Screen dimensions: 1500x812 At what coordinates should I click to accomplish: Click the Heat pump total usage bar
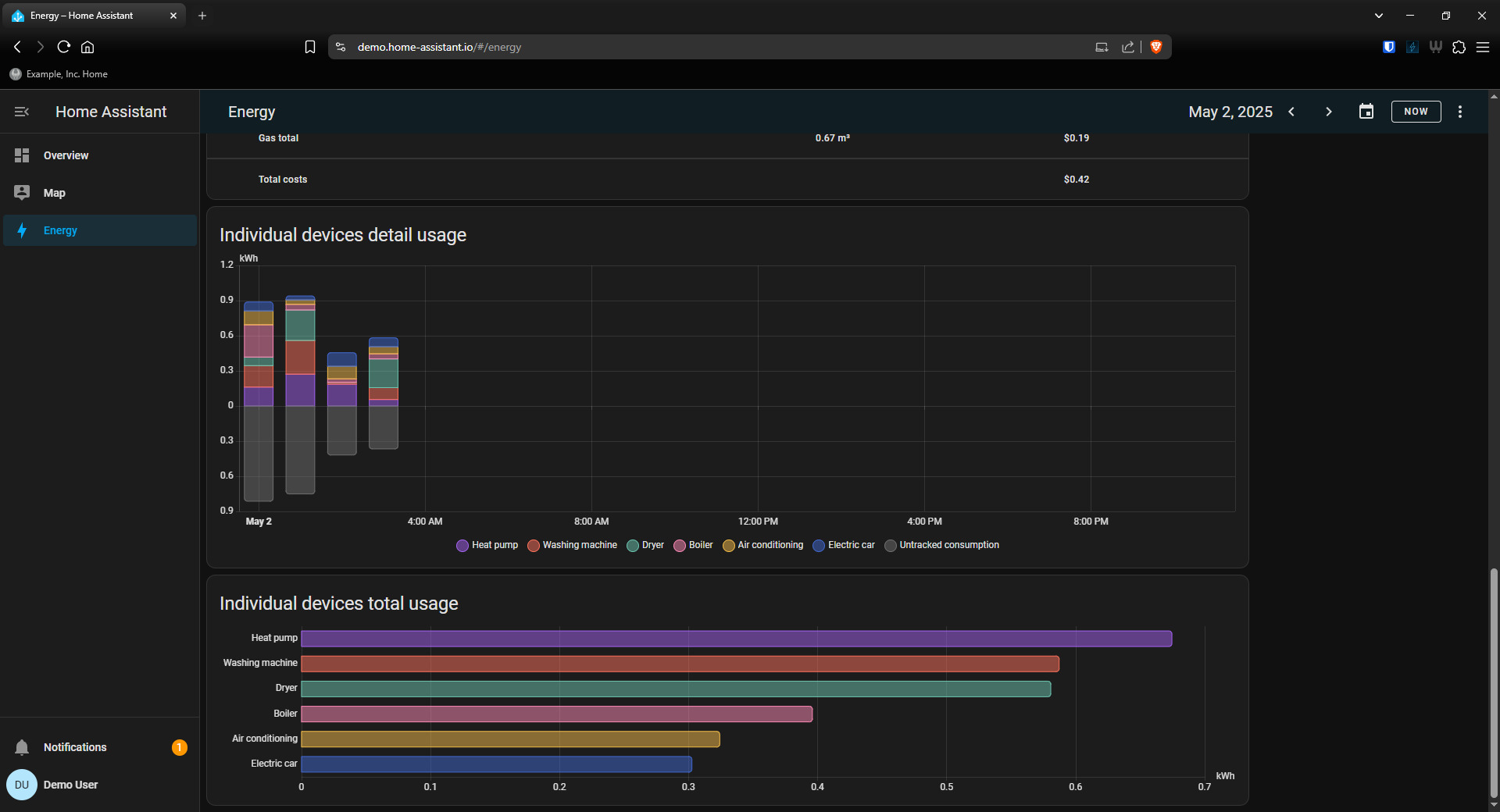point(736,639)
